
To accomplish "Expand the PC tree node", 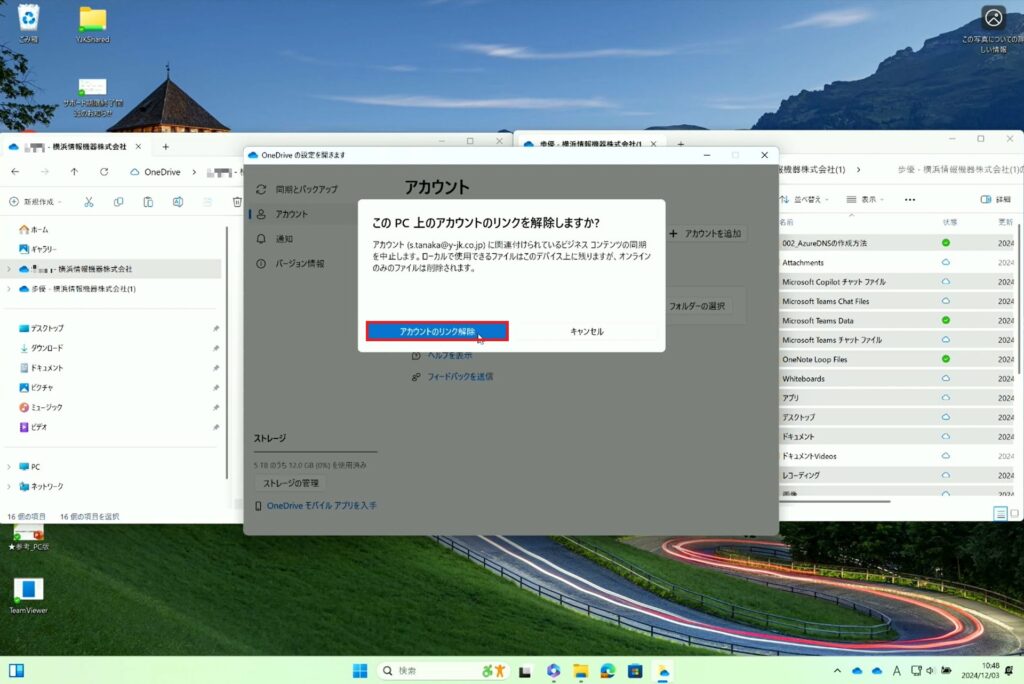I will 8,466.
